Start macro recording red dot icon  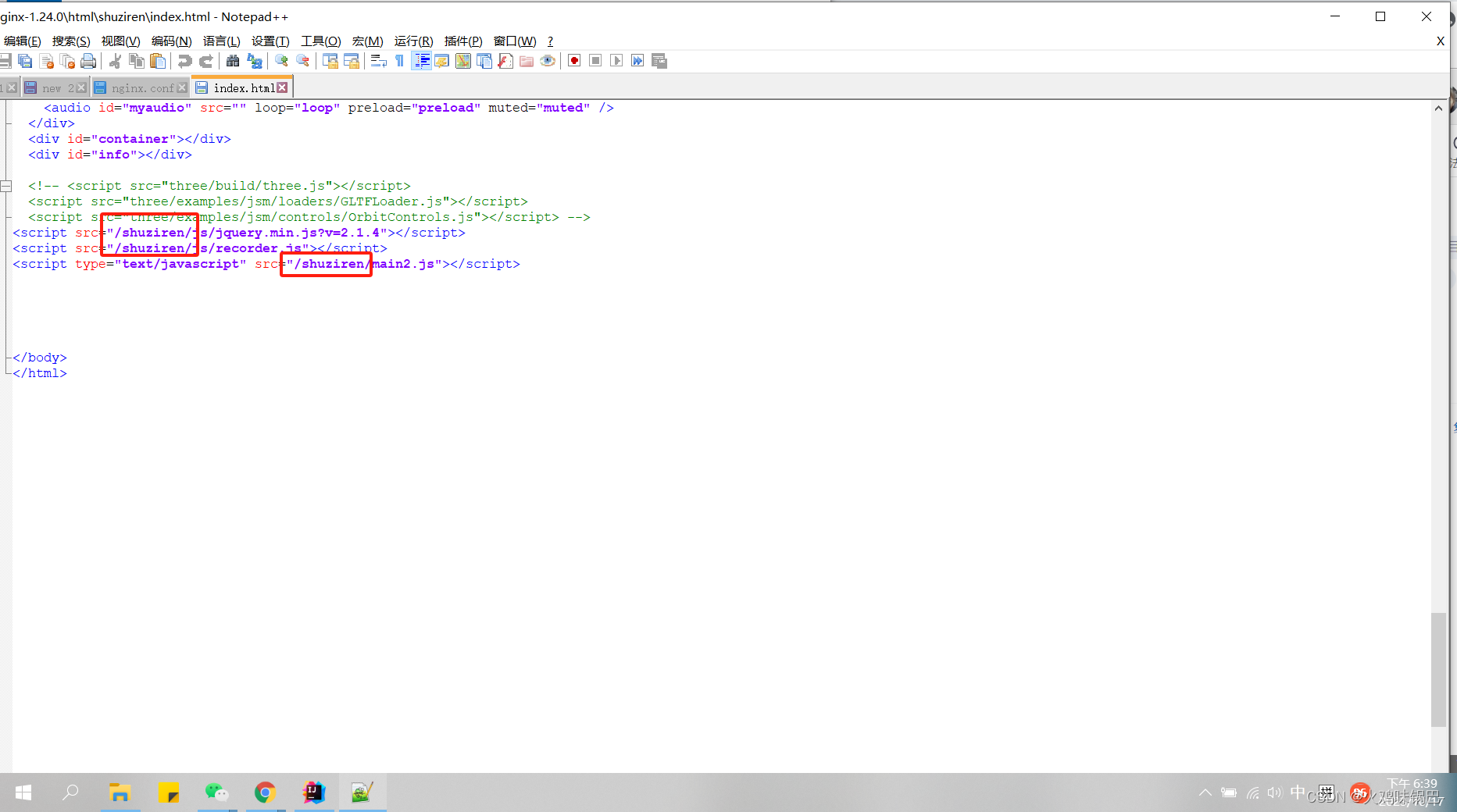tap(574, 61)
